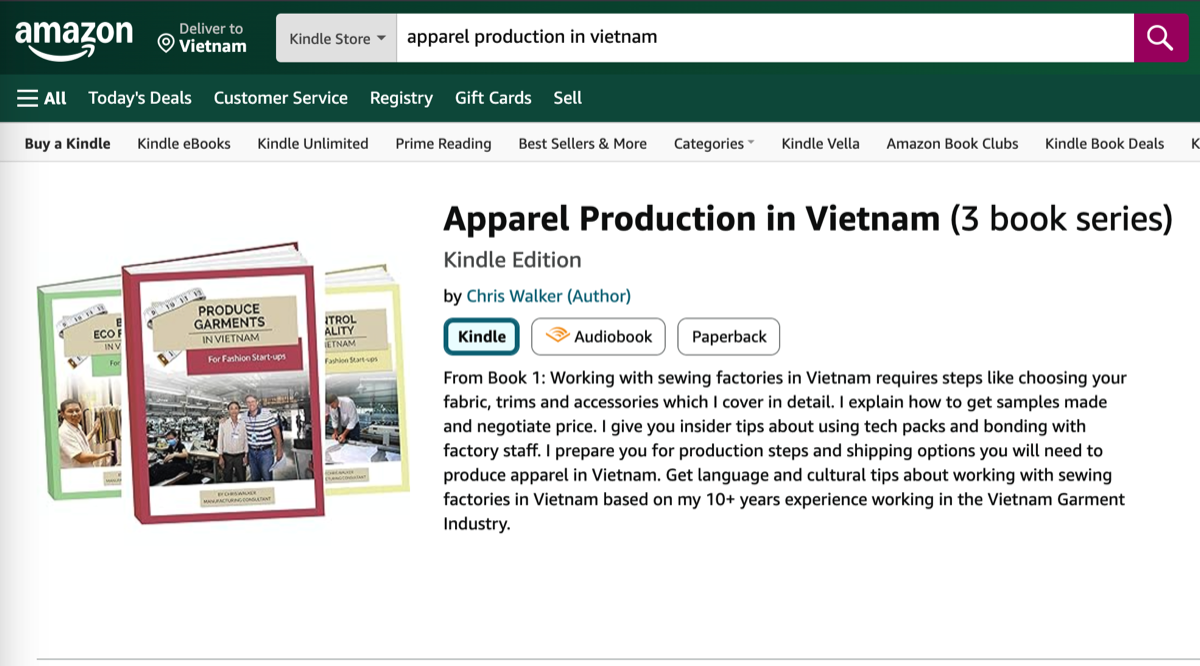
Task: Click the Amazon logo
Action: (x=74, y=39)
